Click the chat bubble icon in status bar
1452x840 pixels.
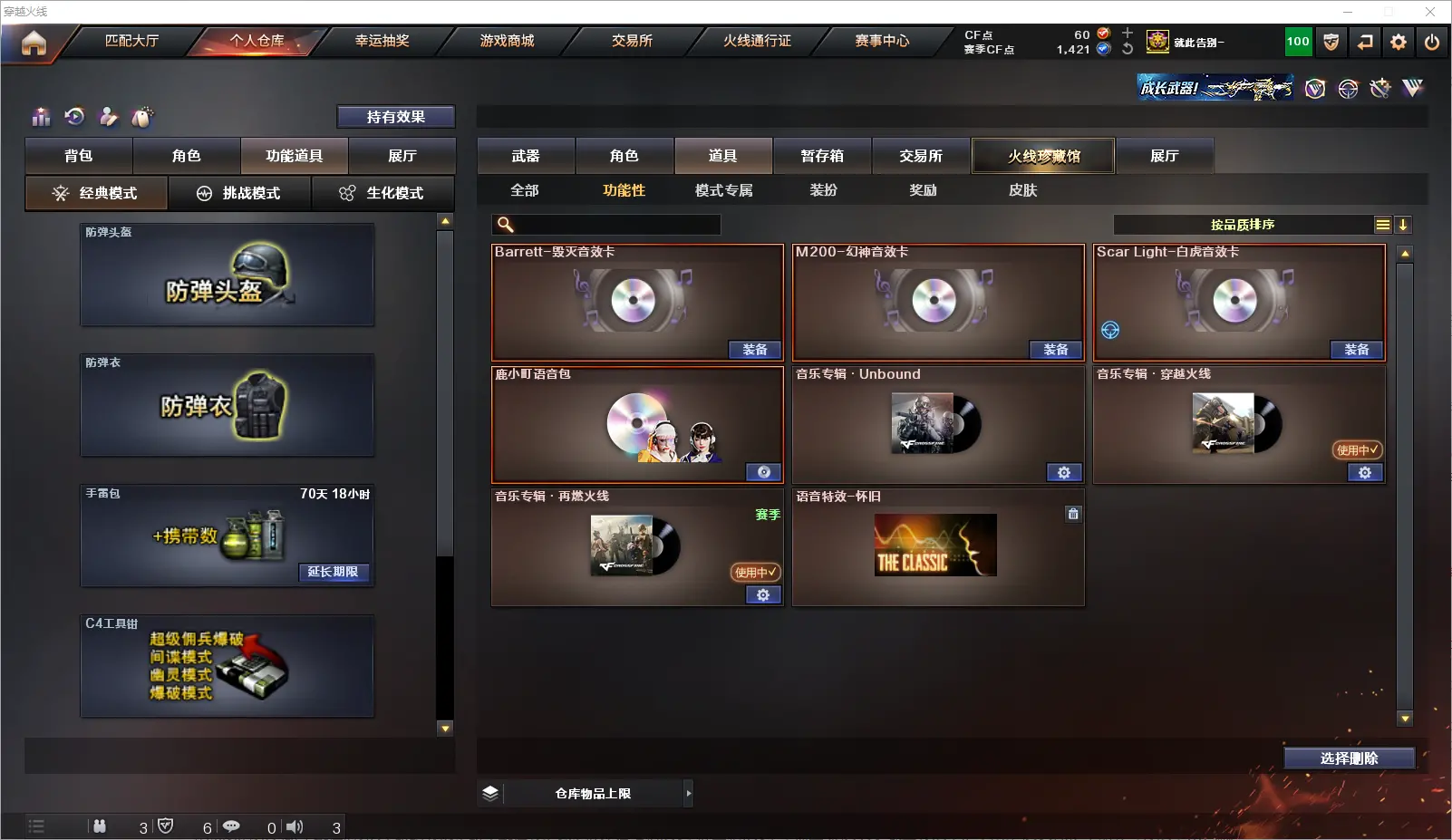231,826
